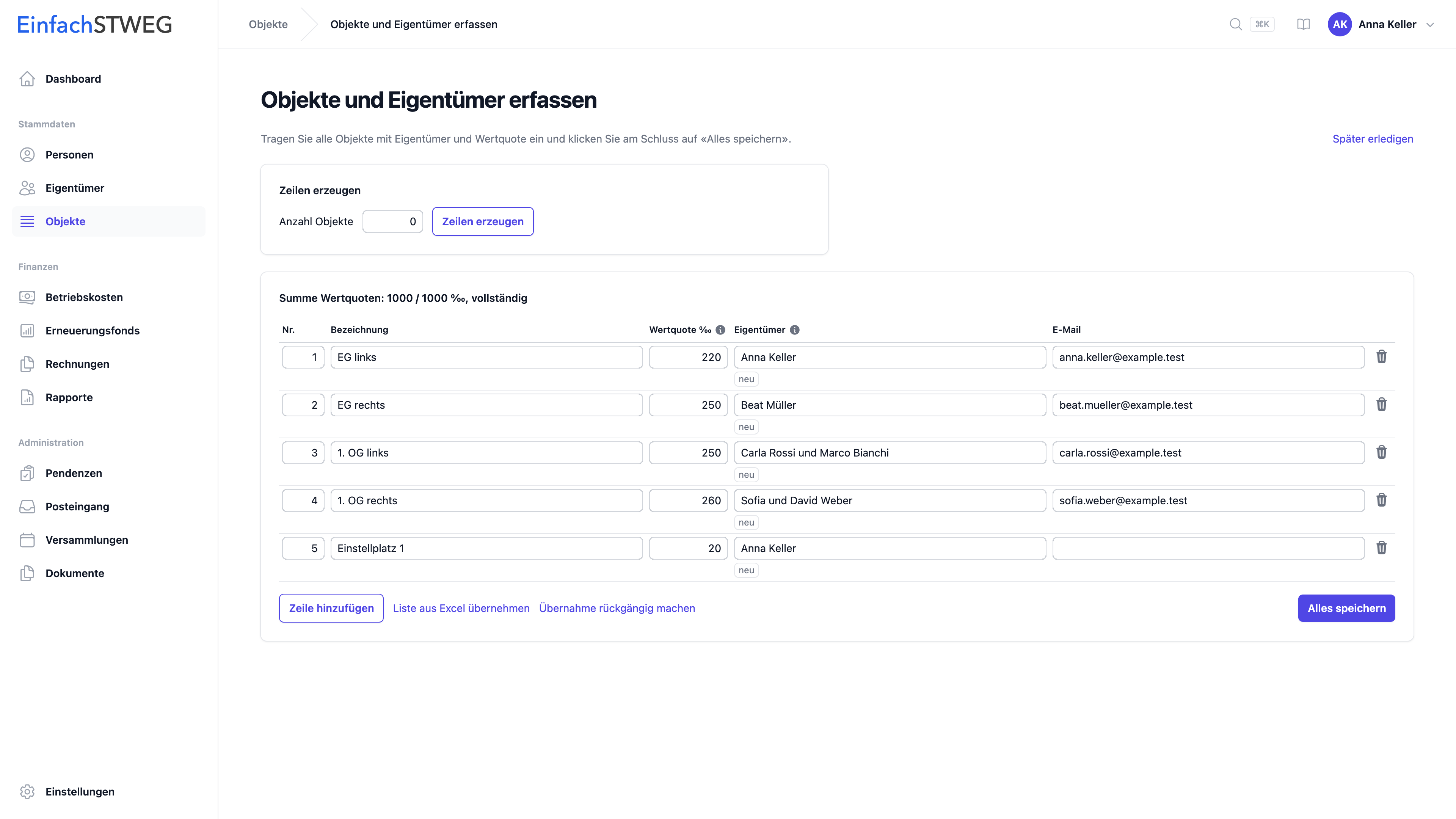Screen dimensions: 1456x819
Task: Open the documentation book icon
Action: [1304, 24]
